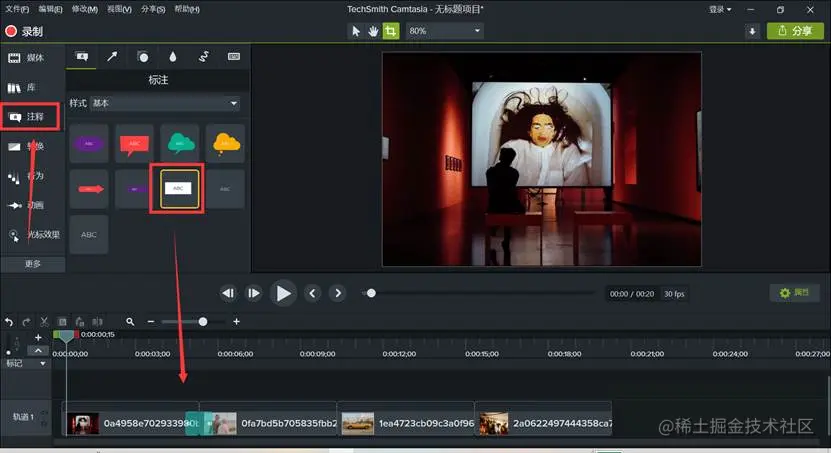Pick the purple oval callout

point(89,144)
